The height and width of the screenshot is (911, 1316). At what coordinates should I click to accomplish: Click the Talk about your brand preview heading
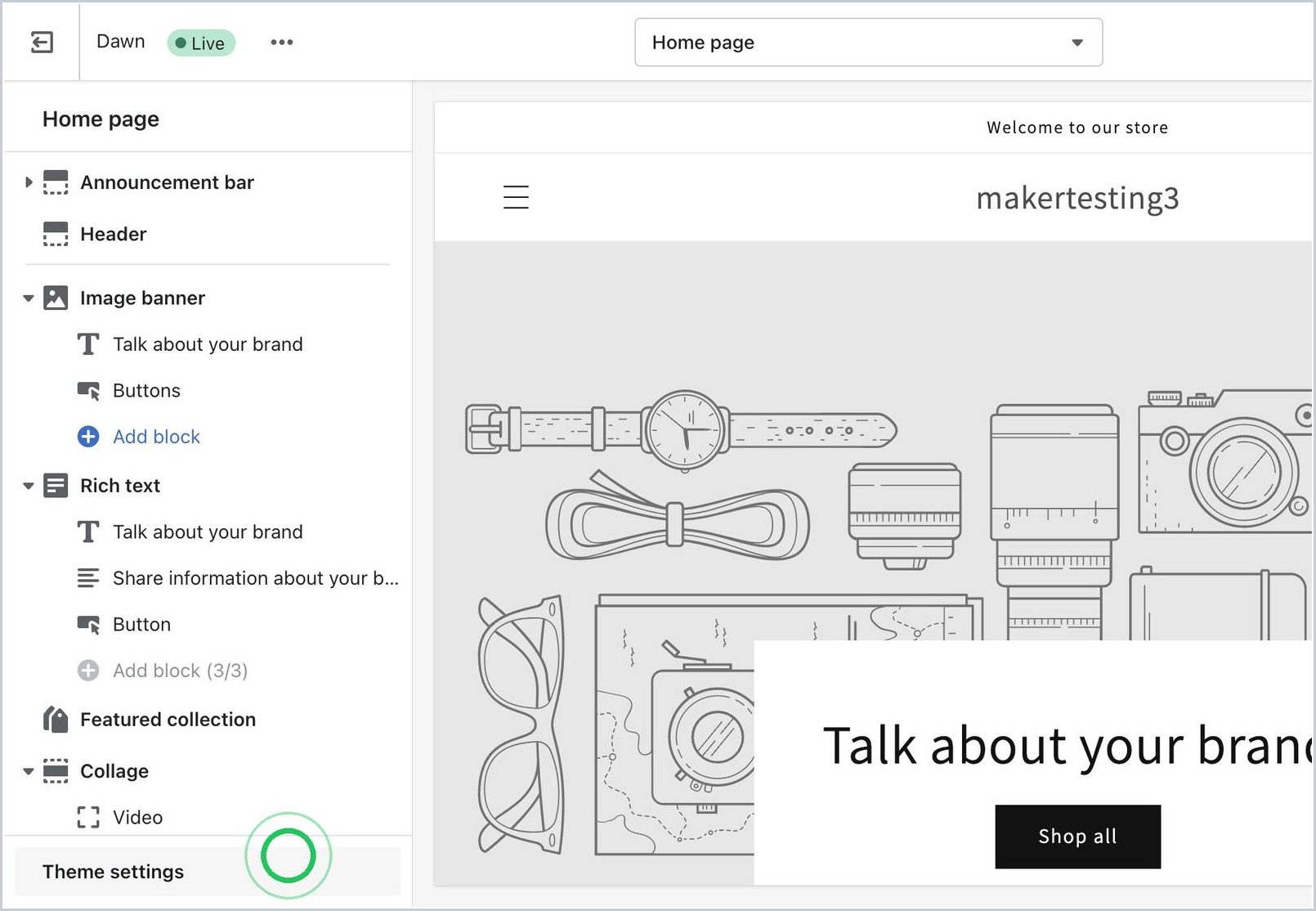coord(1068,745)
